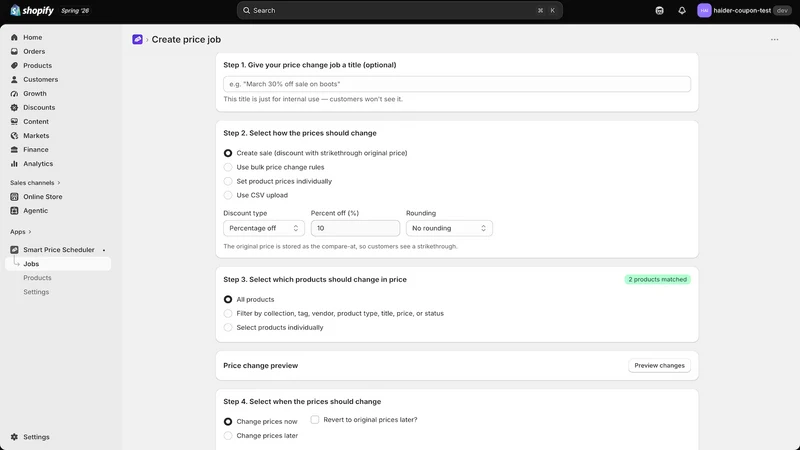The height and width of the screenshot is (450, 800).
Task: Click the job title input field
Action: coord(457,84)
